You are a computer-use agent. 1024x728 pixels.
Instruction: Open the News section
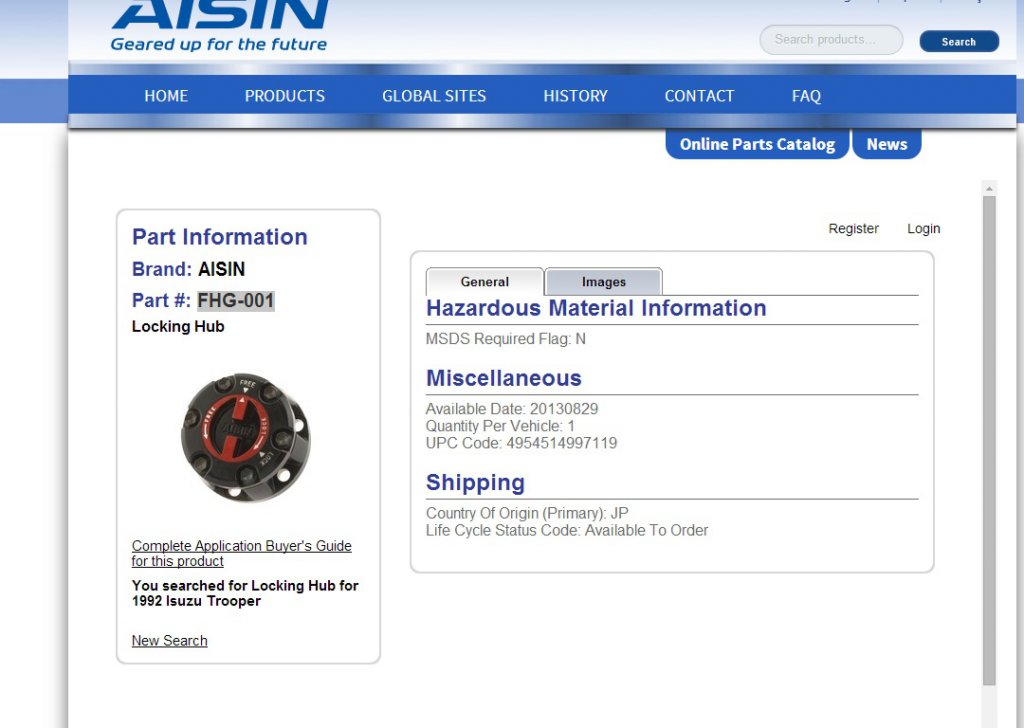tap(887, 144)
